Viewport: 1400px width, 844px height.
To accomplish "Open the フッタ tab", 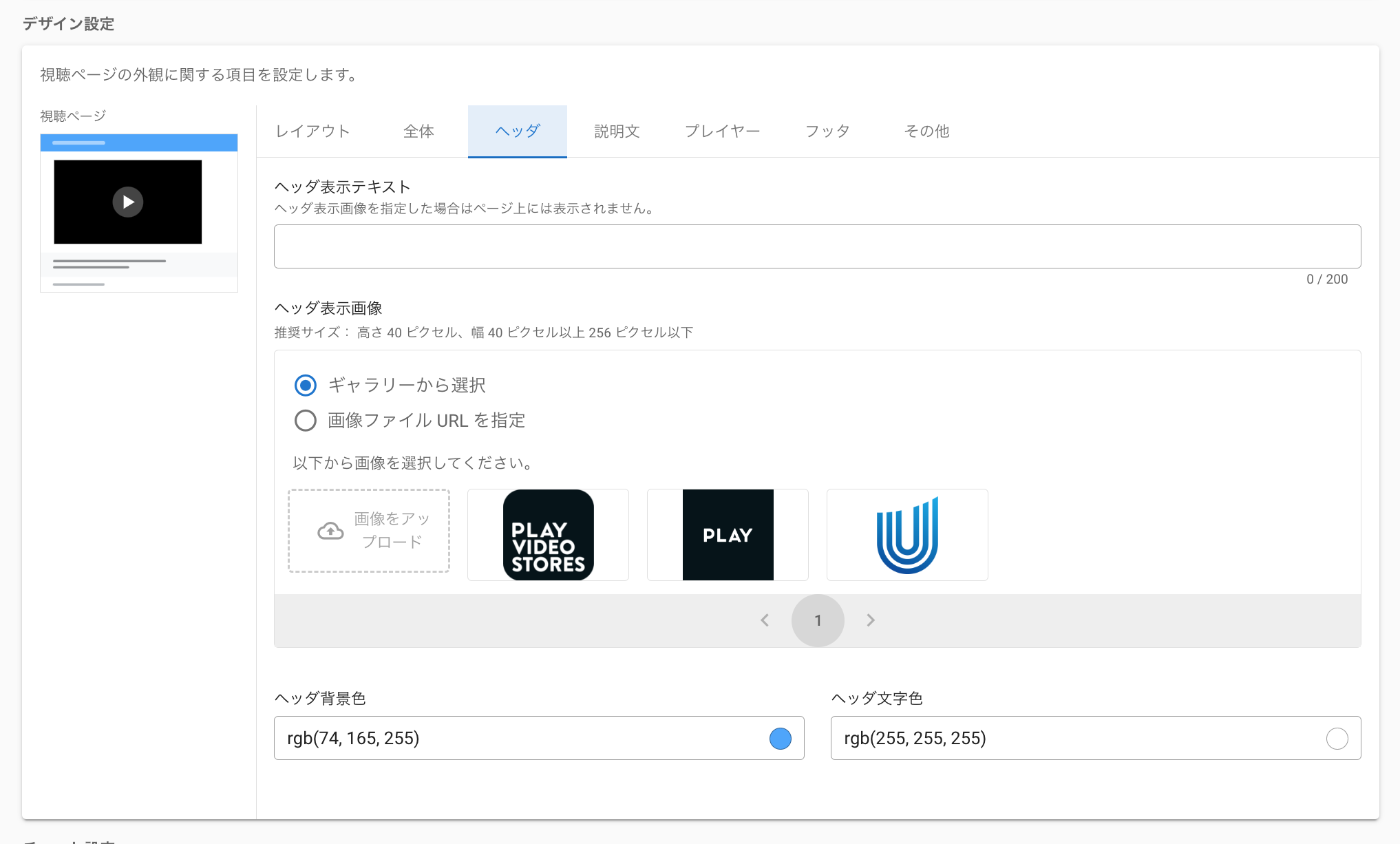I will coord(827,131).
